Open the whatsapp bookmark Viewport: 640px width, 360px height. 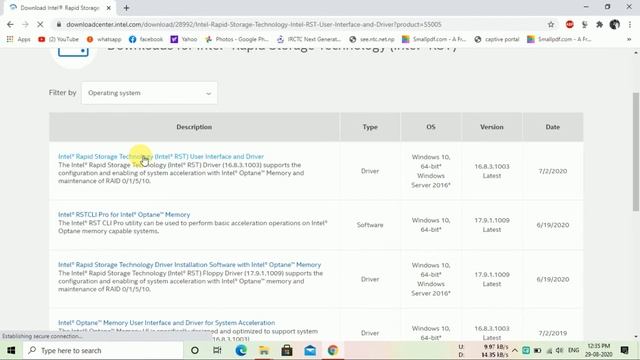pyautogui.click(x=104, y=39)
